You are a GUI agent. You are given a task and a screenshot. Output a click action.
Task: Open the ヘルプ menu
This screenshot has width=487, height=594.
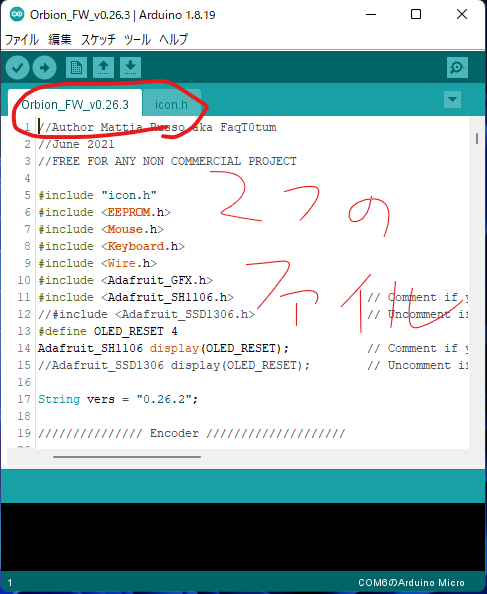(173, 39)
